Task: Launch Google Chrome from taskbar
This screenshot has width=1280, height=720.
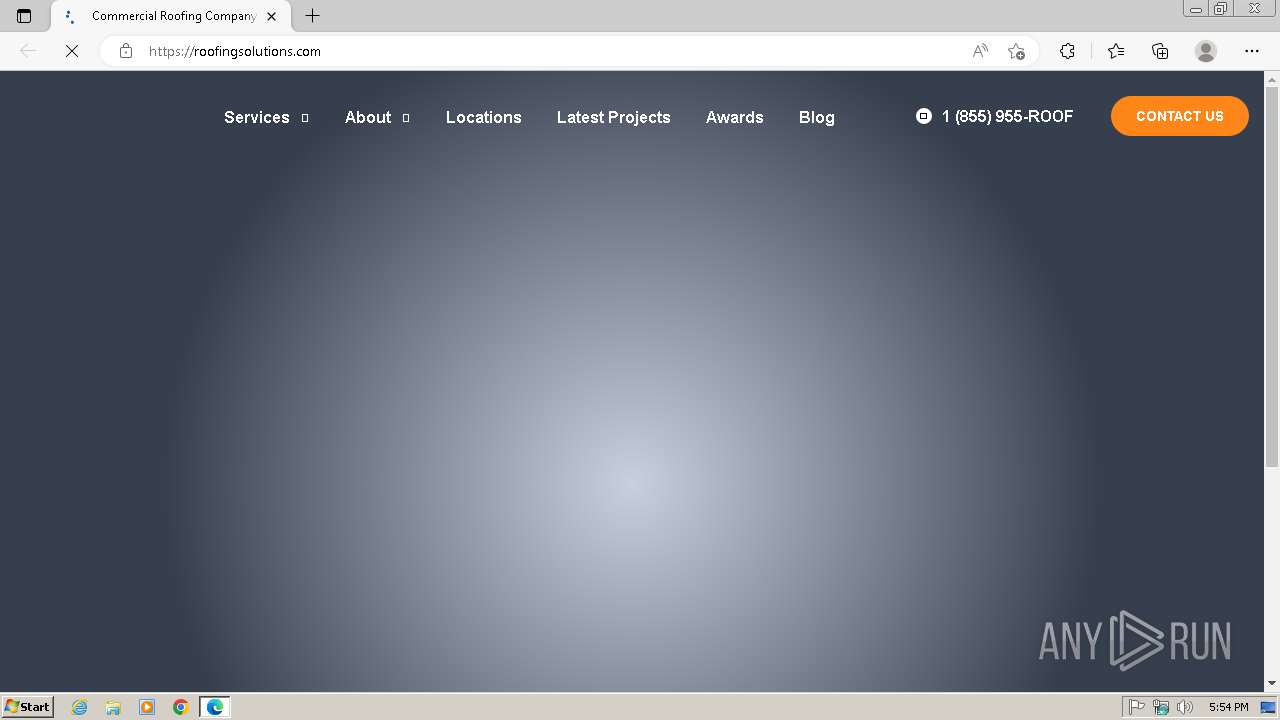Action: [x=181, y=707]
